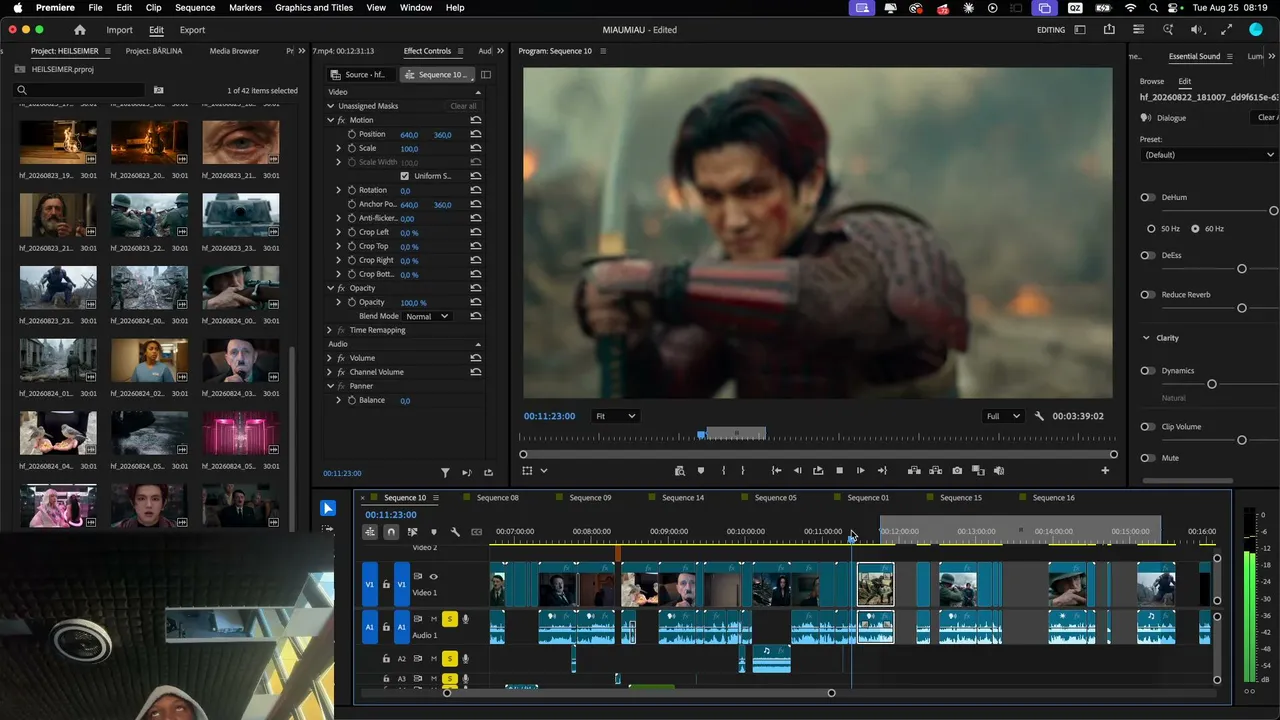Open the Effect Controls filter funnel
The height and width of the screenshot is (720, 1280).
[446, 473]
